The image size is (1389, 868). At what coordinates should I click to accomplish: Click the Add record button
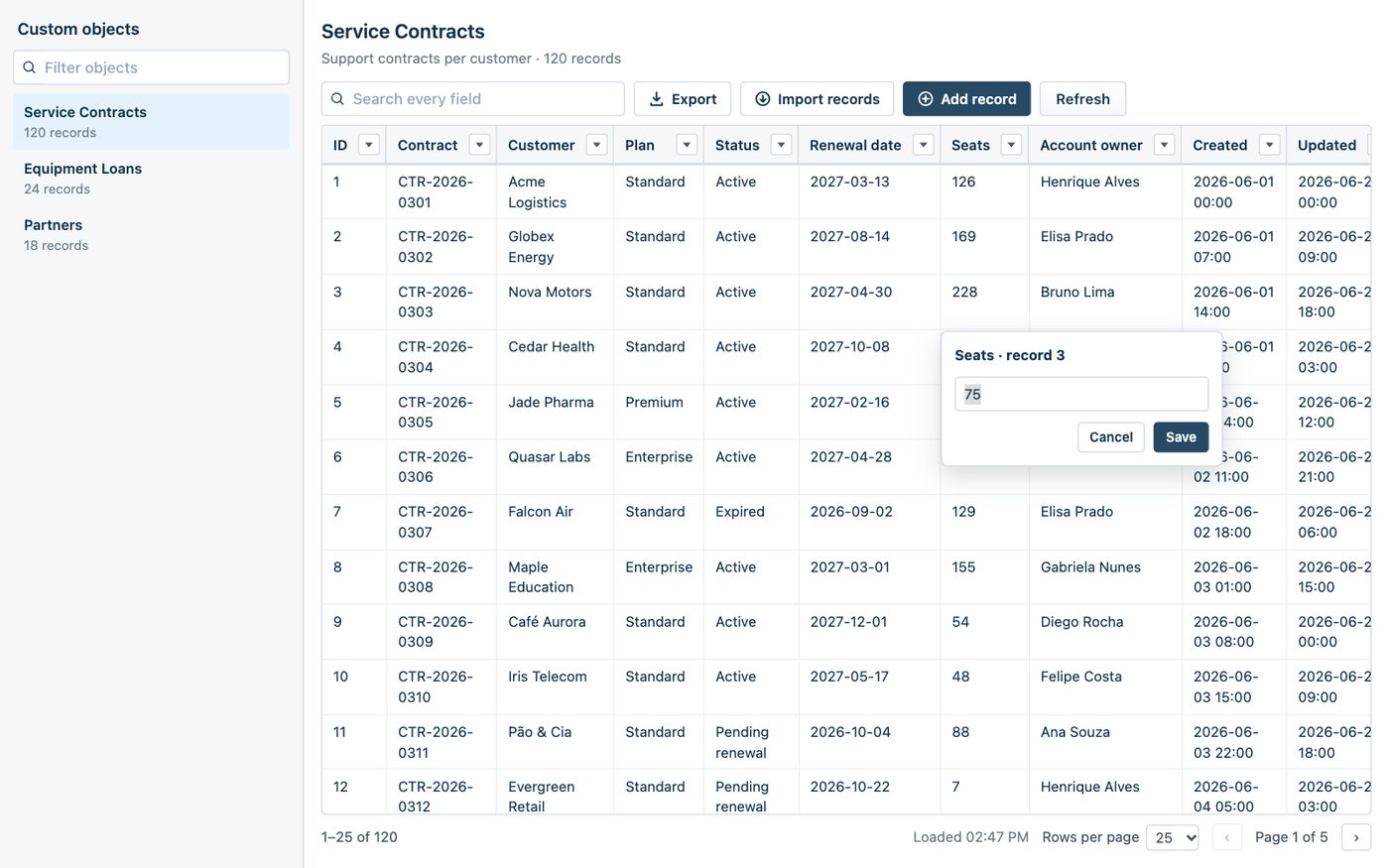coord(966,99)
